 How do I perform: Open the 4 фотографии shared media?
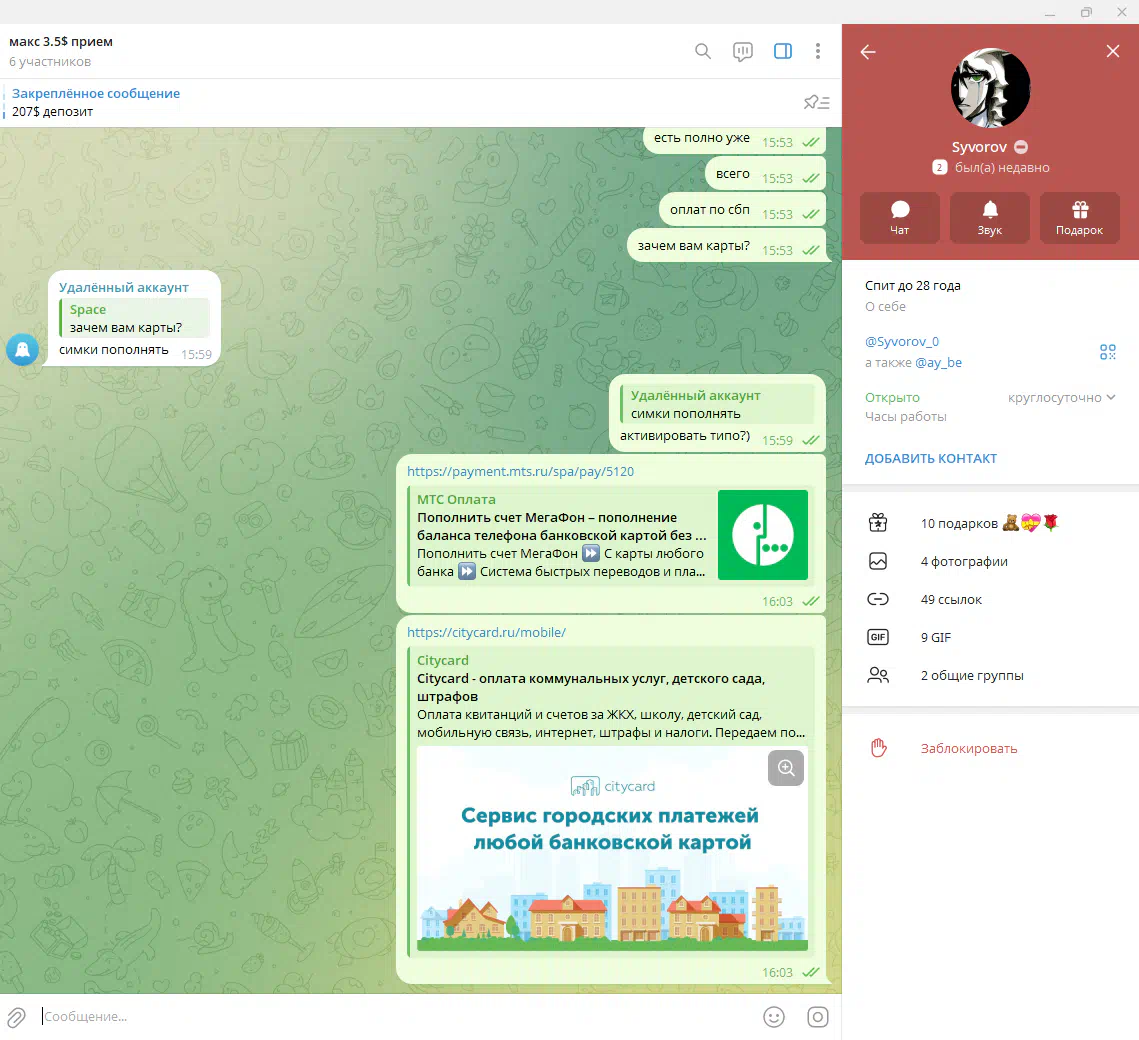point(990,561)
